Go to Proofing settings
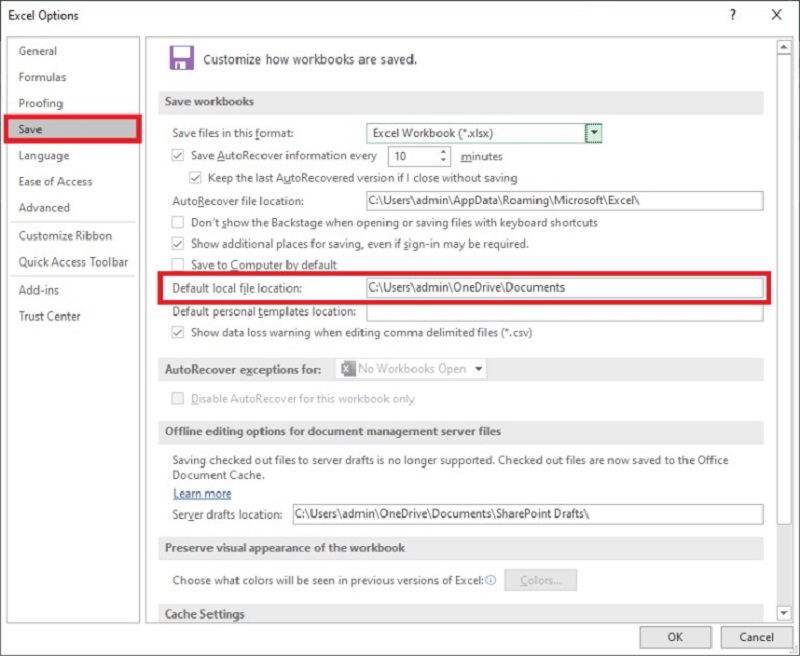 tap(42, 103)
